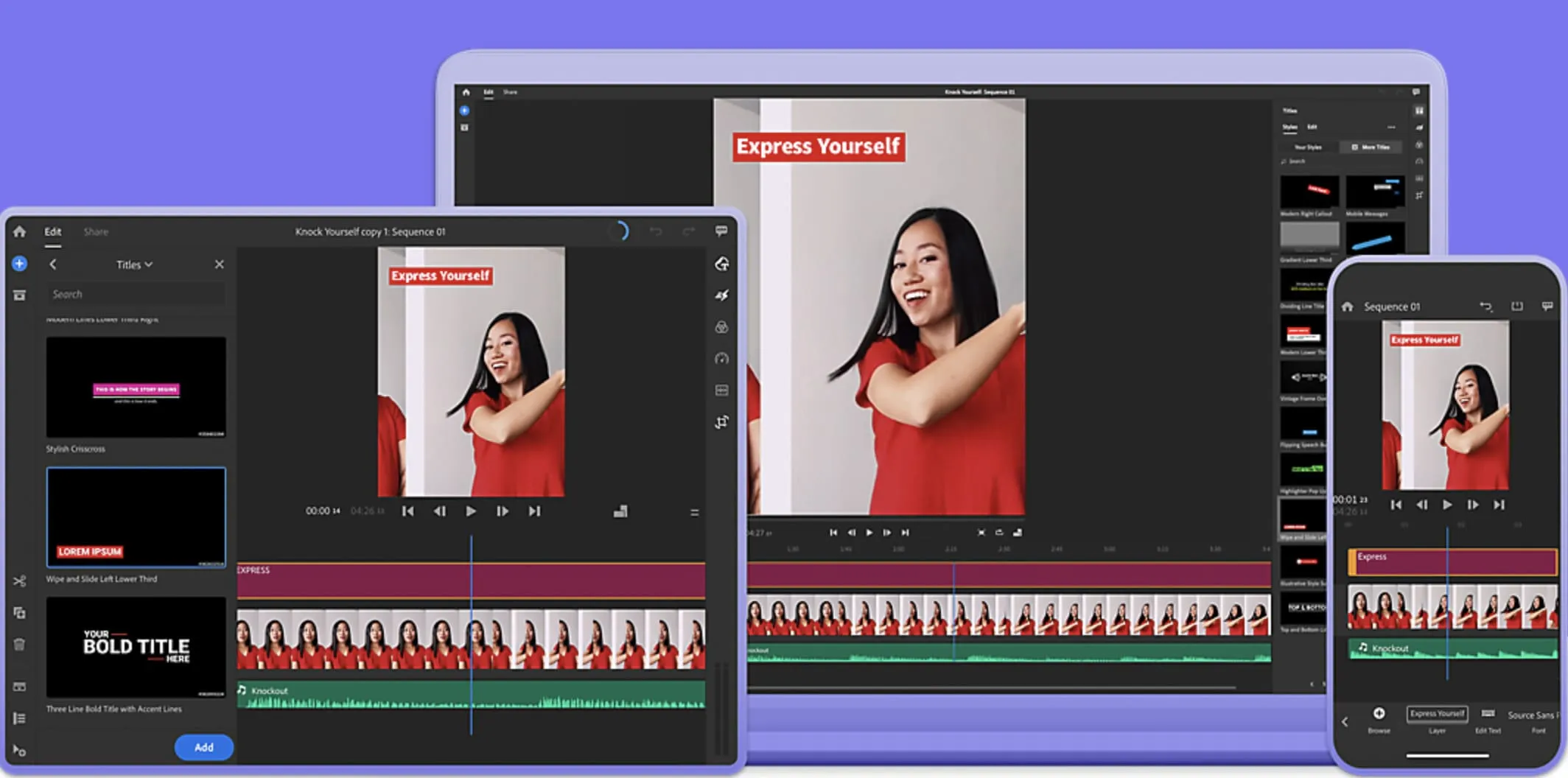Jump to end on phone playback controls

pyautogui.click(x=1499, y=505)
